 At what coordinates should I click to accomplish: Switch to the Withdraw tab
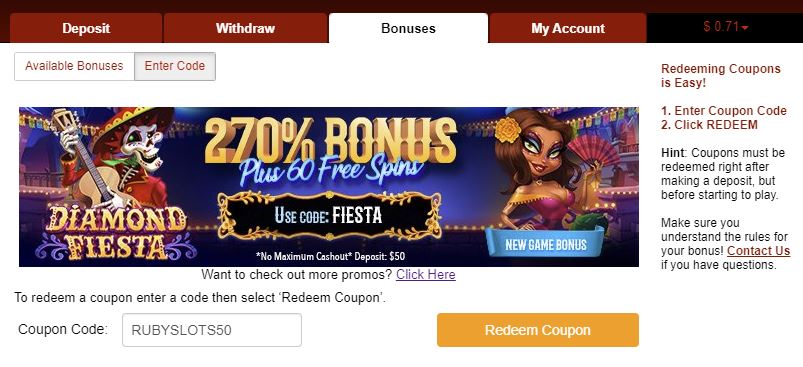coord(245,28)
